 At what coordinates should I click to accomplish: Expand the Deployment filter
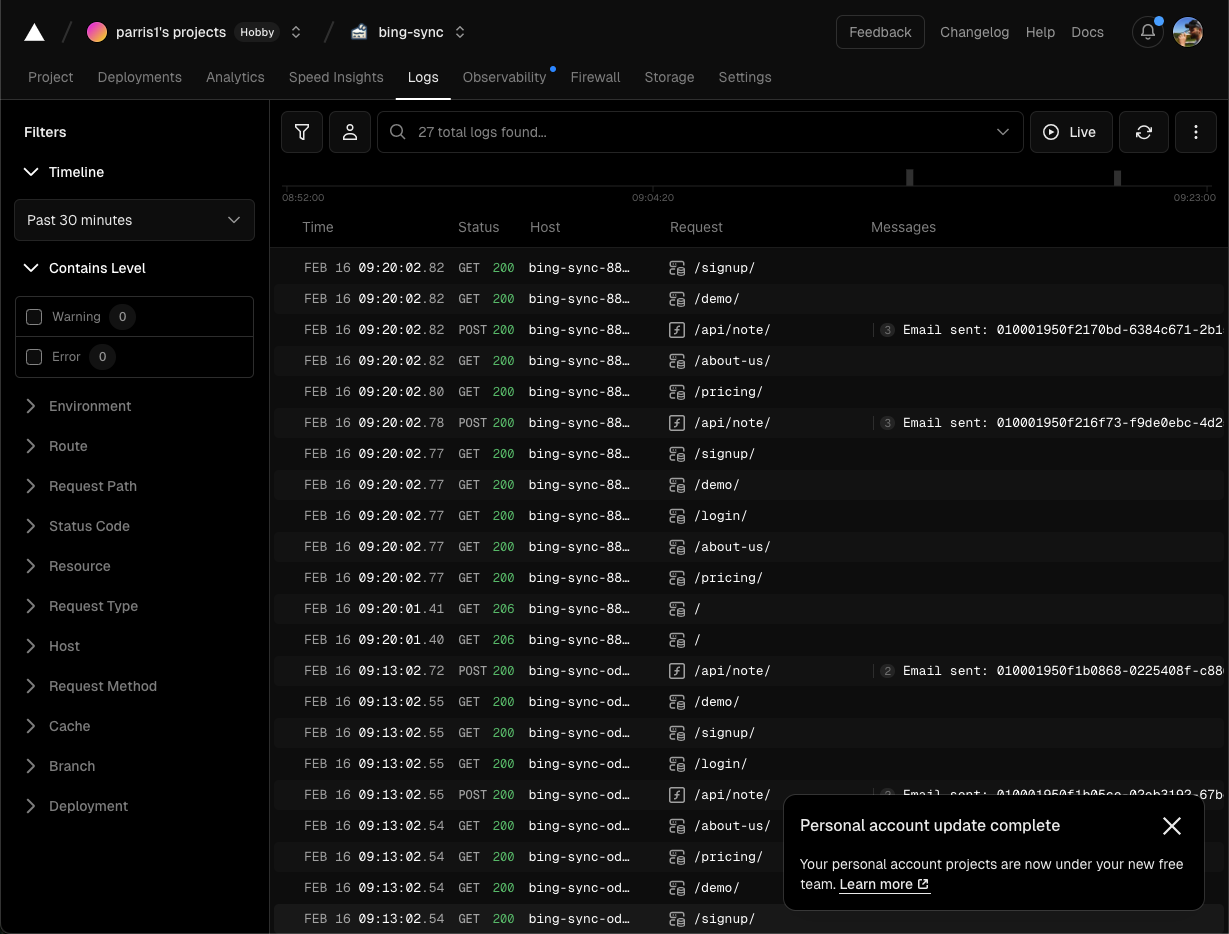[x=75, y=806]
